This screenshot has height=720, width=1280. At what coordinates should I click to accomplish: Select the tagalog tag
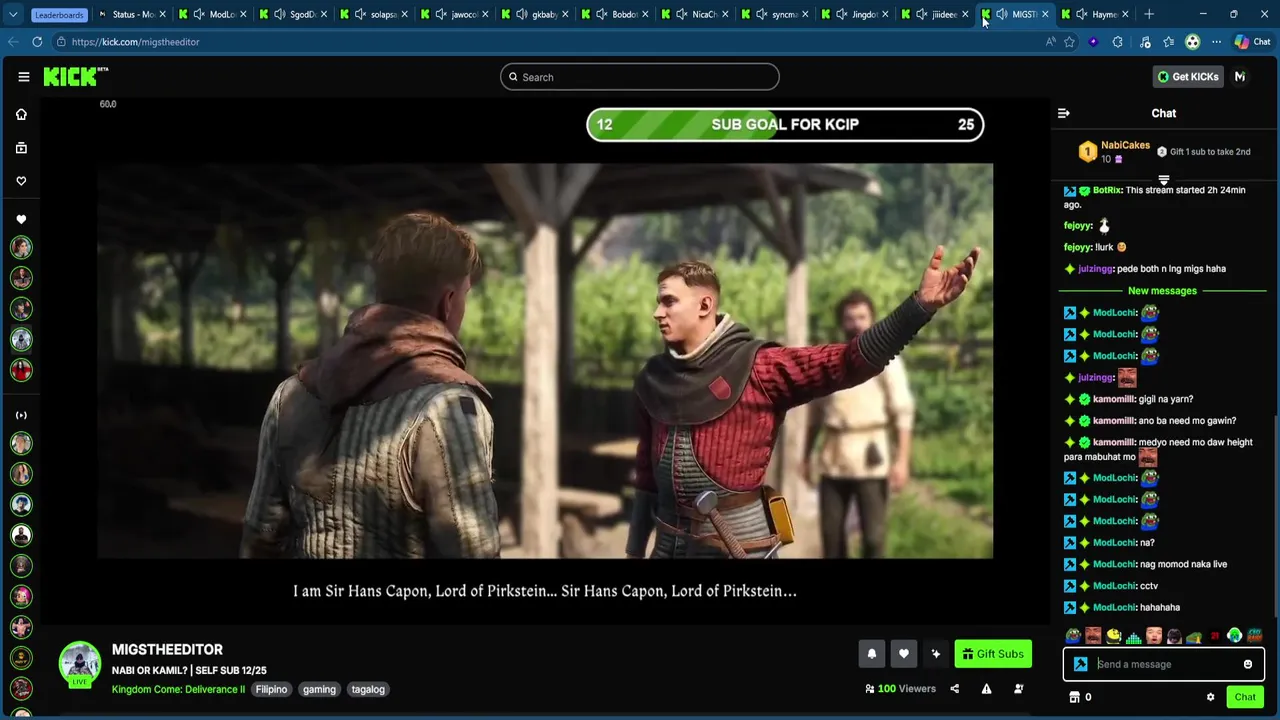pos(368,689)
